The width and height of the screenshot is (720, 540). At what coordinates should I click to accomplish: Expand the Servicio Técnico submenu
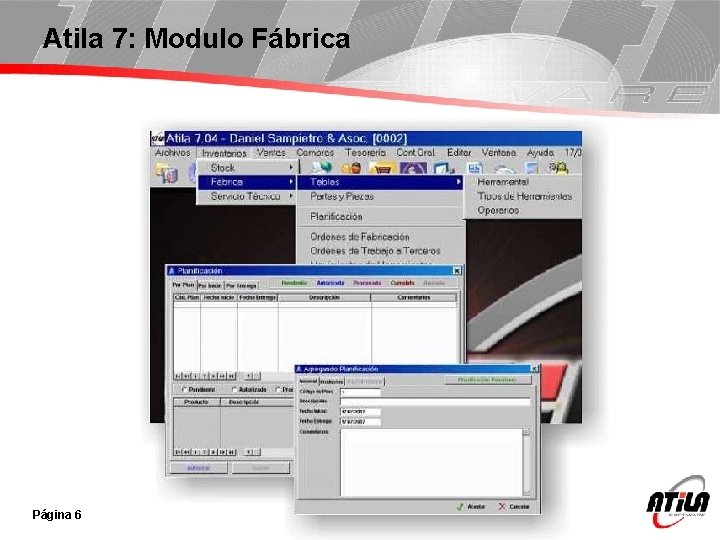click(x=247, y=196)
